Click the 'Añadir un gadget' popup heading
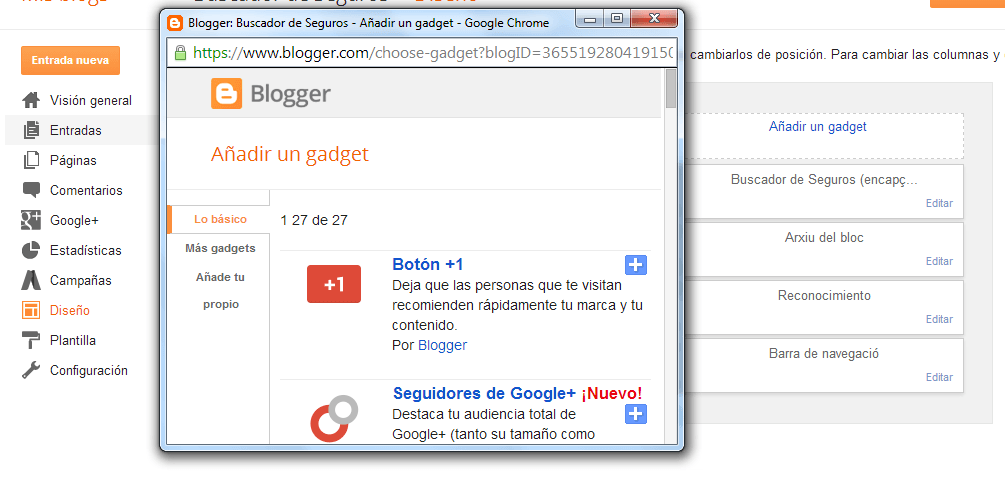 click(x=290, y=154)
